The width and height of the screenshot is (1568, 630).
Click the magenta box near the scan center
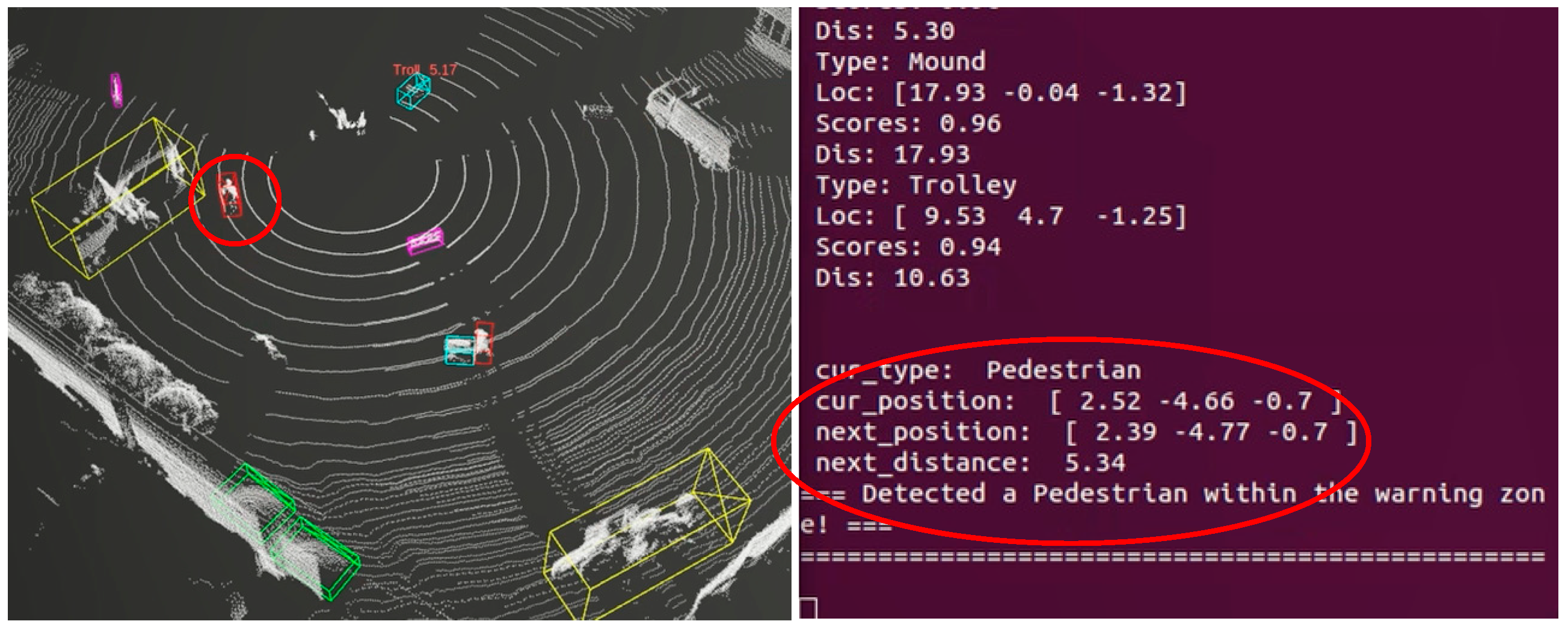tap(425, 241)
